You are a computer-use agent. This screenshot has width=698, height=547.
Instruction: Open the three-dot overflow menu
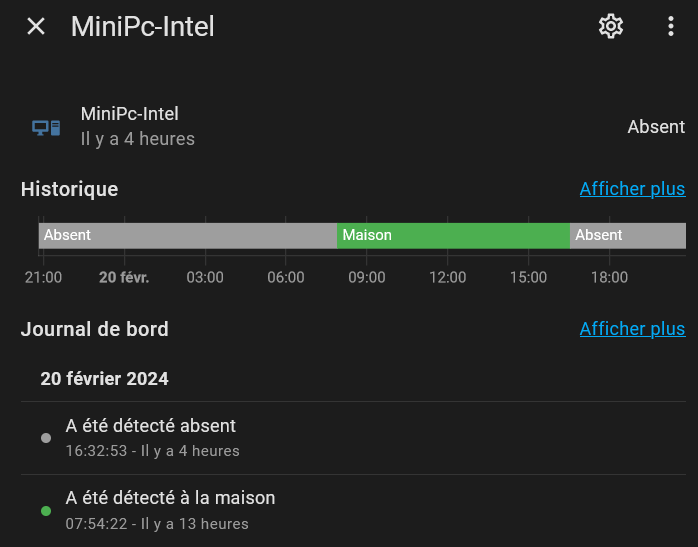tap(671, 26)
